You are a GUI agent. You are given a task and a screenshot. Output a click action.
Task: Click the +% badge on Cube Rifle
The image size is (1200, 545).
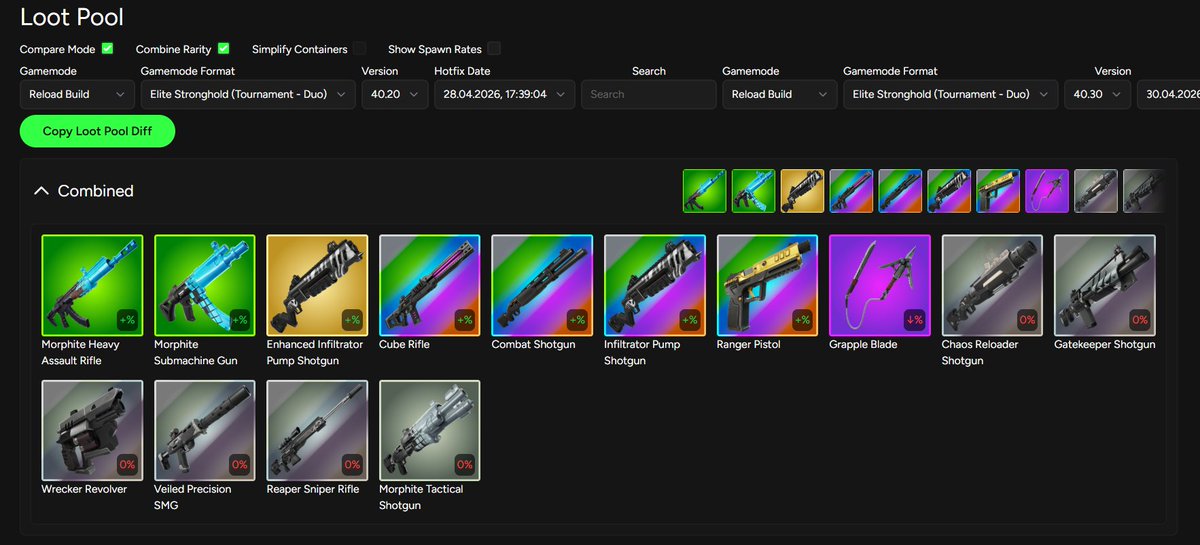point(464,320)
